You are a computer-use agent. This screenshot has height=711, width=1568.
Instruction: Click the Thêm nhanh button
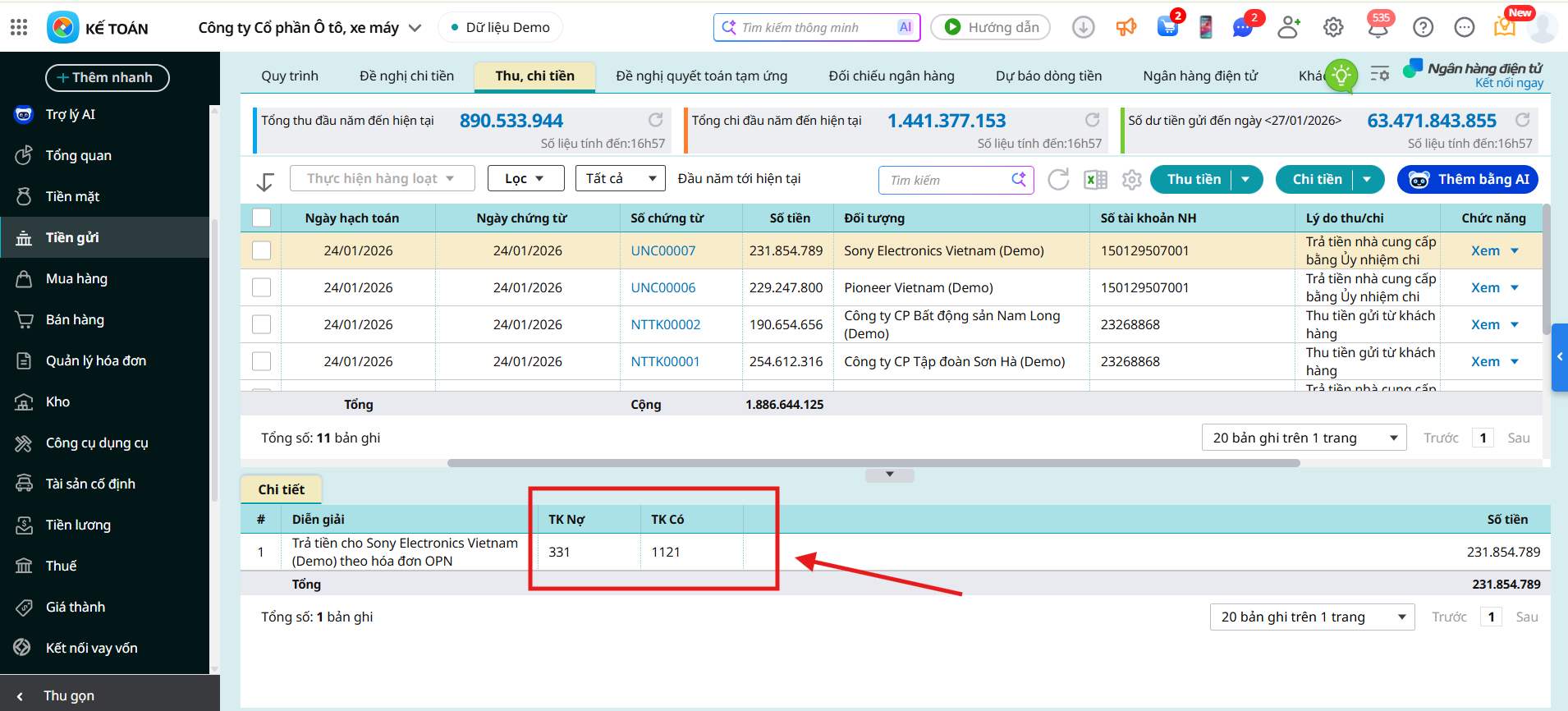107,77
